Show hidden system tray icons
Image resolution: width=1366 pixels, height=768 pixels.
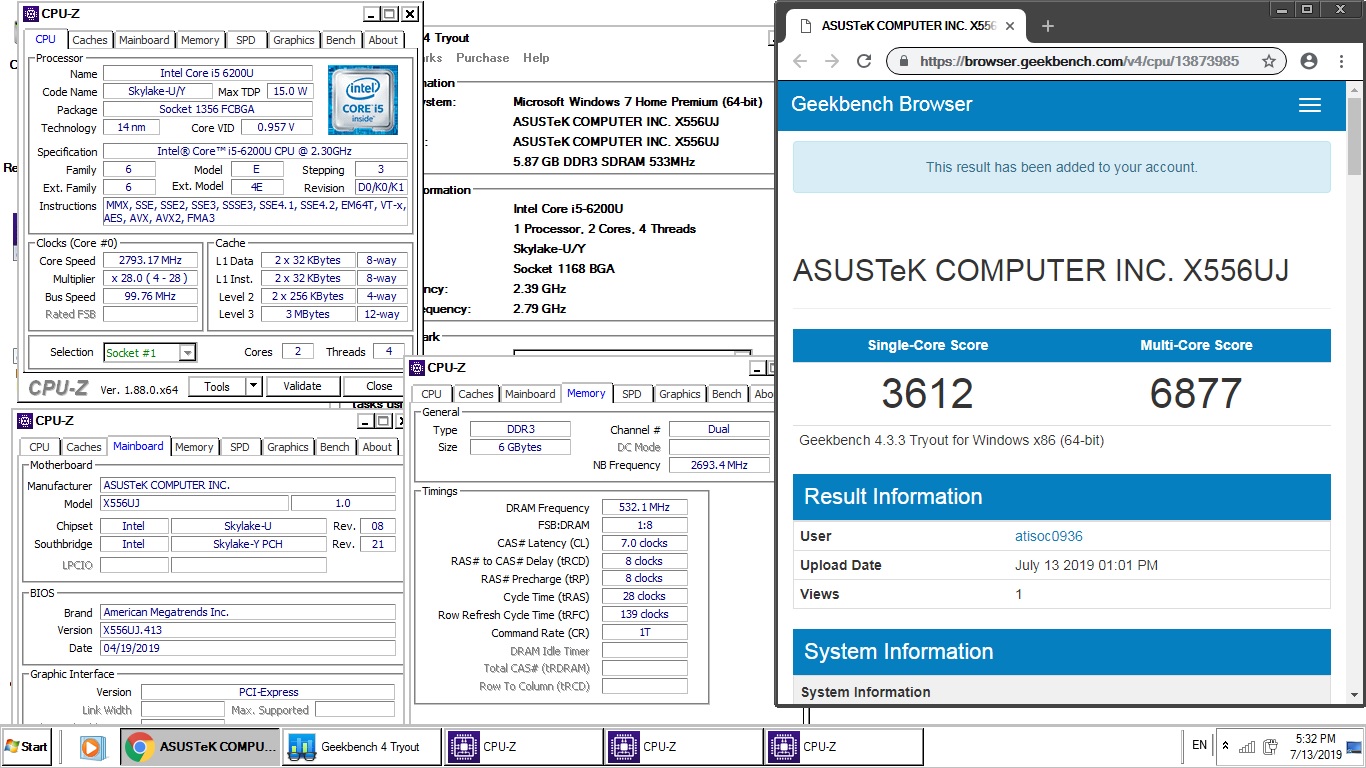[x=1226, y=746]
